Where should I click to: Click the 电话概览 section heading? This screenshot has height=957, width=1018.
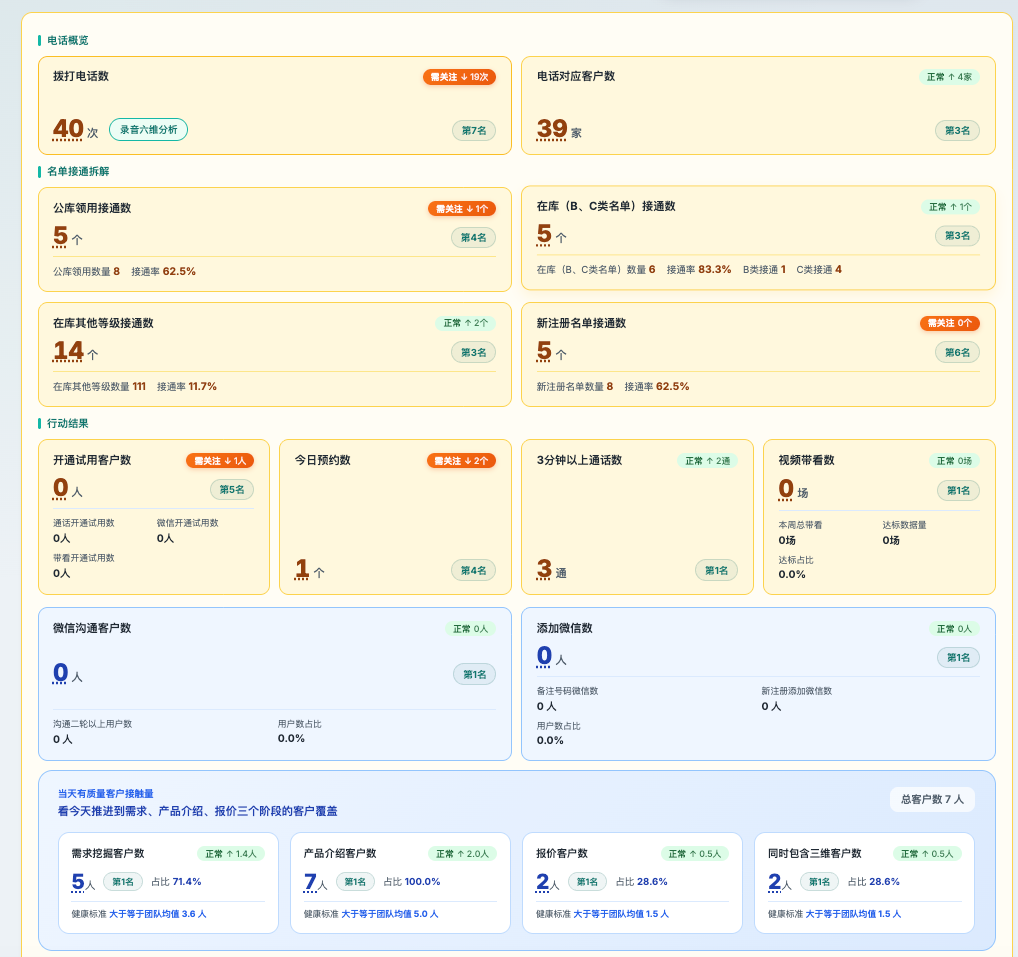[68, 40]
